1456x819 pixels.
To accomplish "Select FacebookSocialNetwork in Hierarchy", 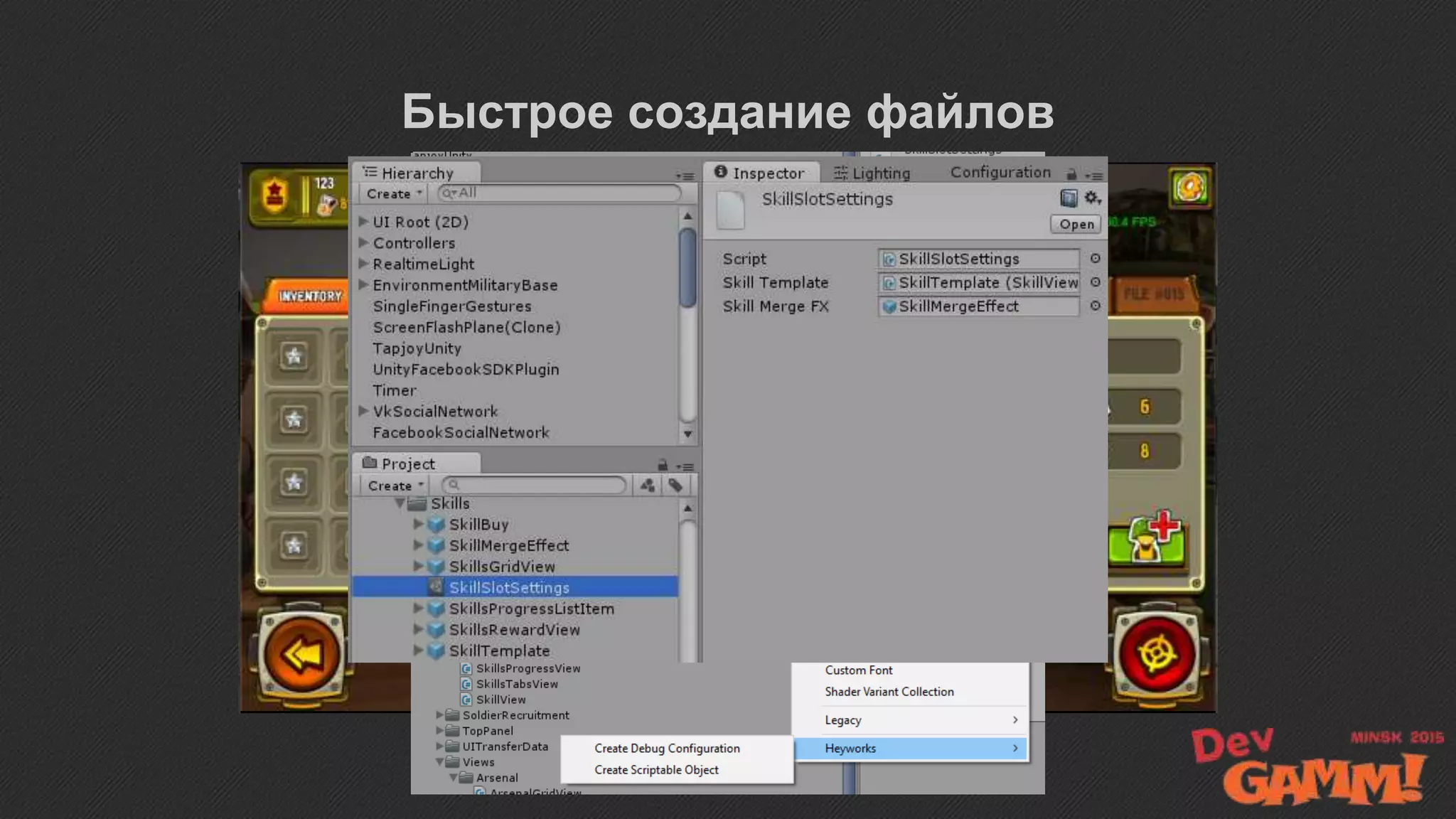I will point(461,432).
